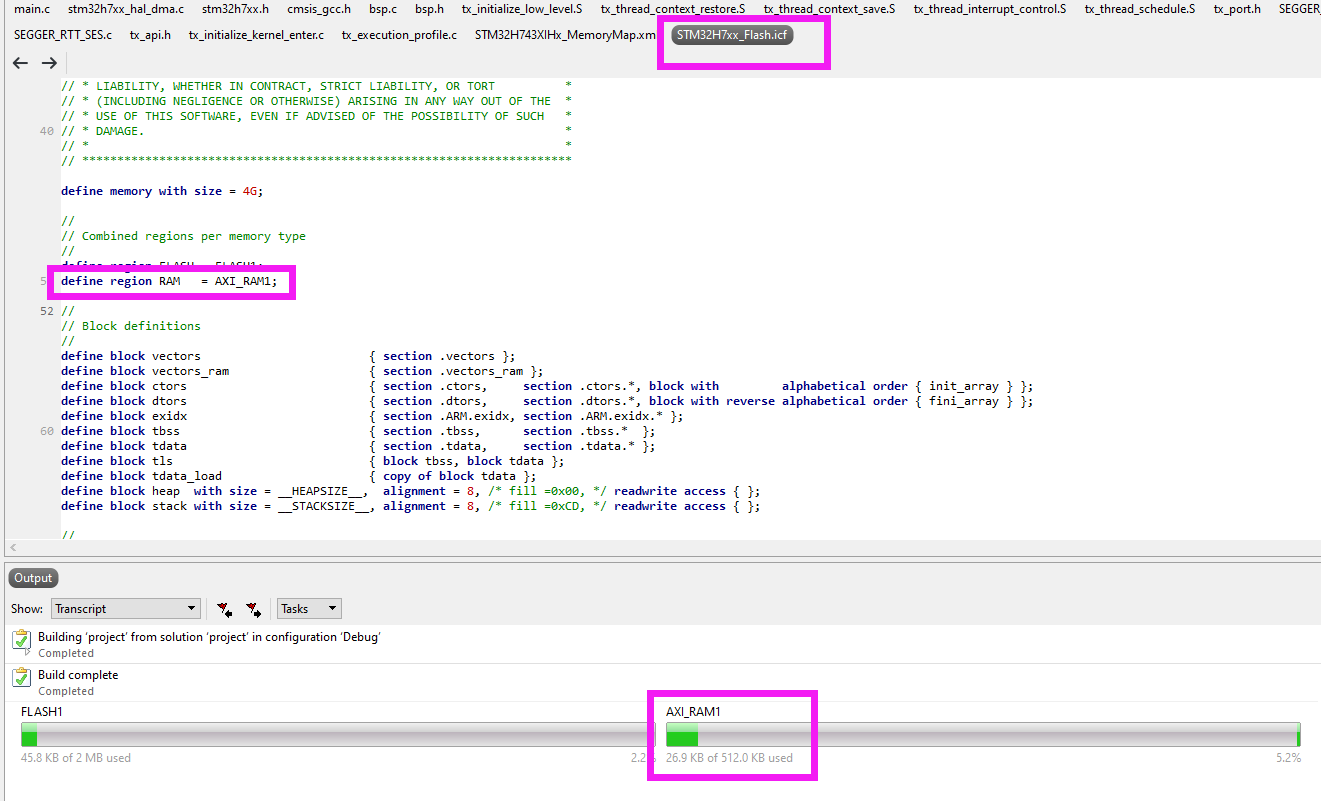Switch to tx_api.h tab
The width and height of the screenshot is (1321, 801).
point(150,35)
